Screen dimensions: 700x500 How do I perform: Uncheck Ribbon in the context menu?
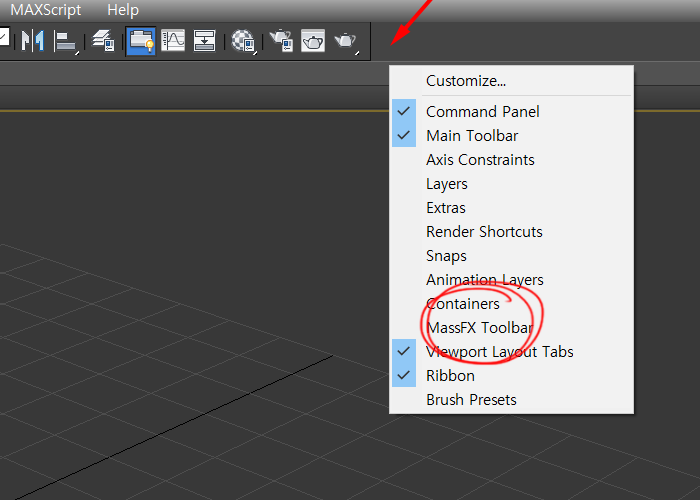click(x=512, y=375)
